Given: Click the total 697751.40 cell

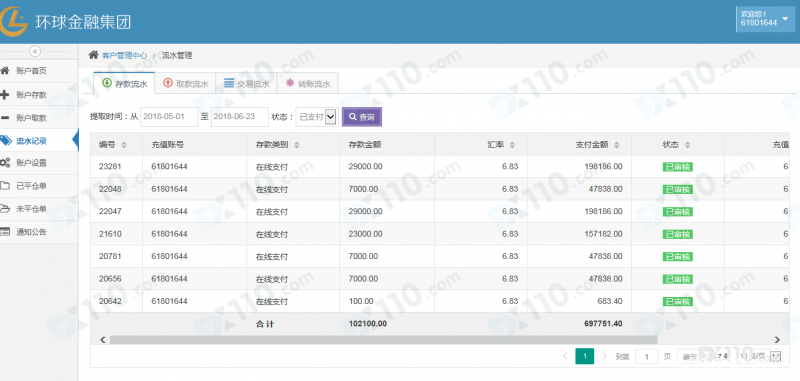Looking at the screenshot, I should pyautogui.click(x=604, y=324).
